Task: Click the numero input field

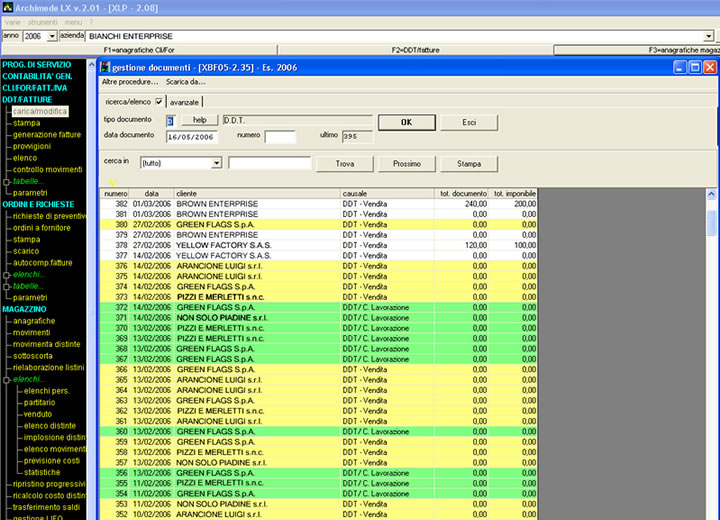Action: (280, 137)
